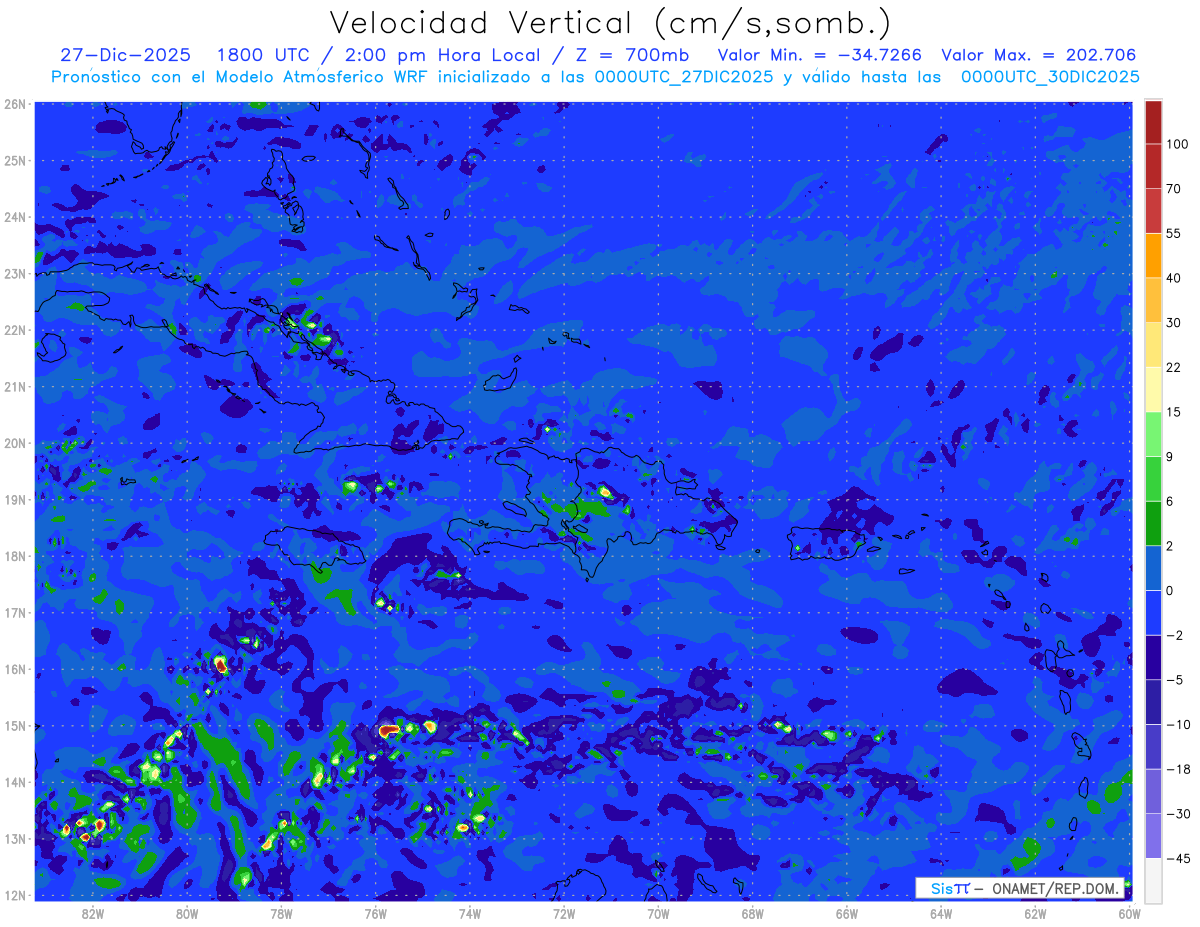The width and height of the screenshot is (1200, 927).
Task: Click the "70W" longitude label
Action: (658, 913)
